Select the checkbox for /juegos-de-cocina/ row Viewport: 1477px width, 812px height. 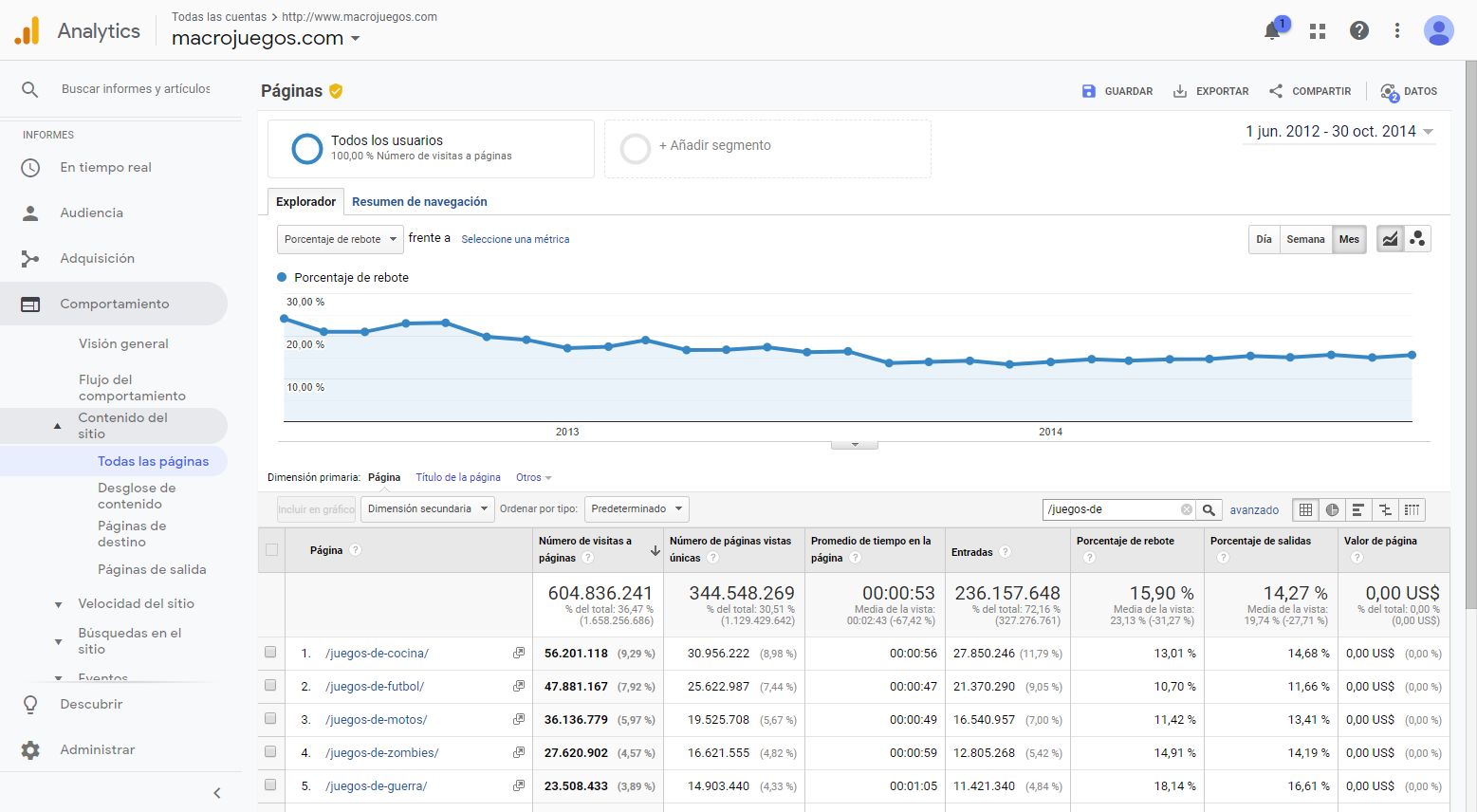pos(270,653)
